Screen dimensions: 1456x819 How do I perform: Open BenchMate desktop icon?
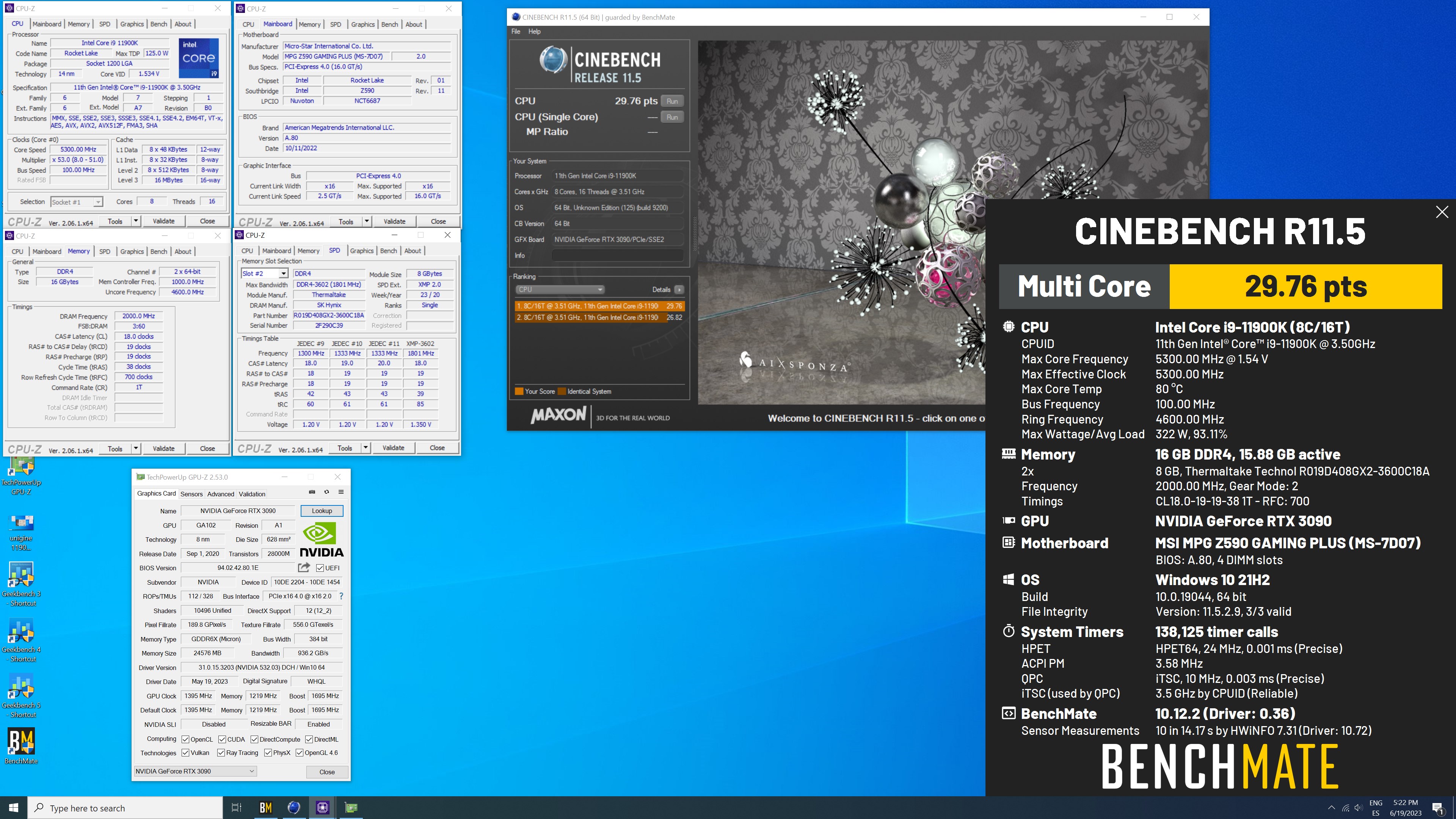click(x=22, y=746)
